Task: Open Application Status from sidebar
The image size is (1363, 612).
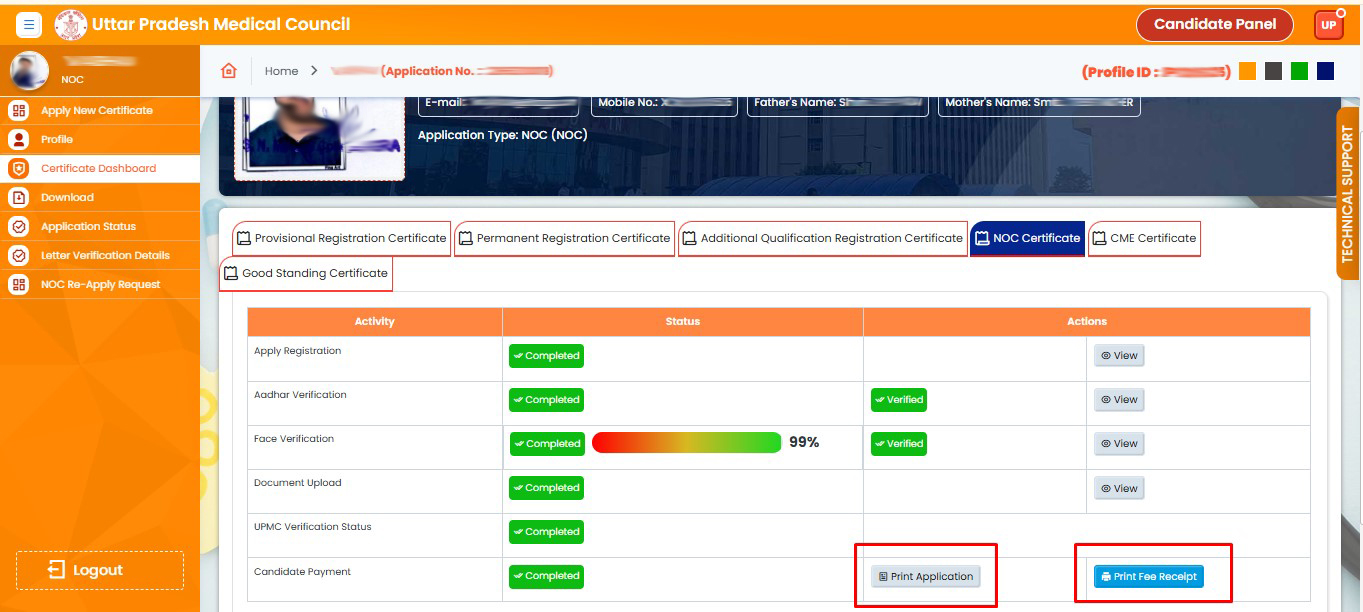Action: tap(88, 226)
